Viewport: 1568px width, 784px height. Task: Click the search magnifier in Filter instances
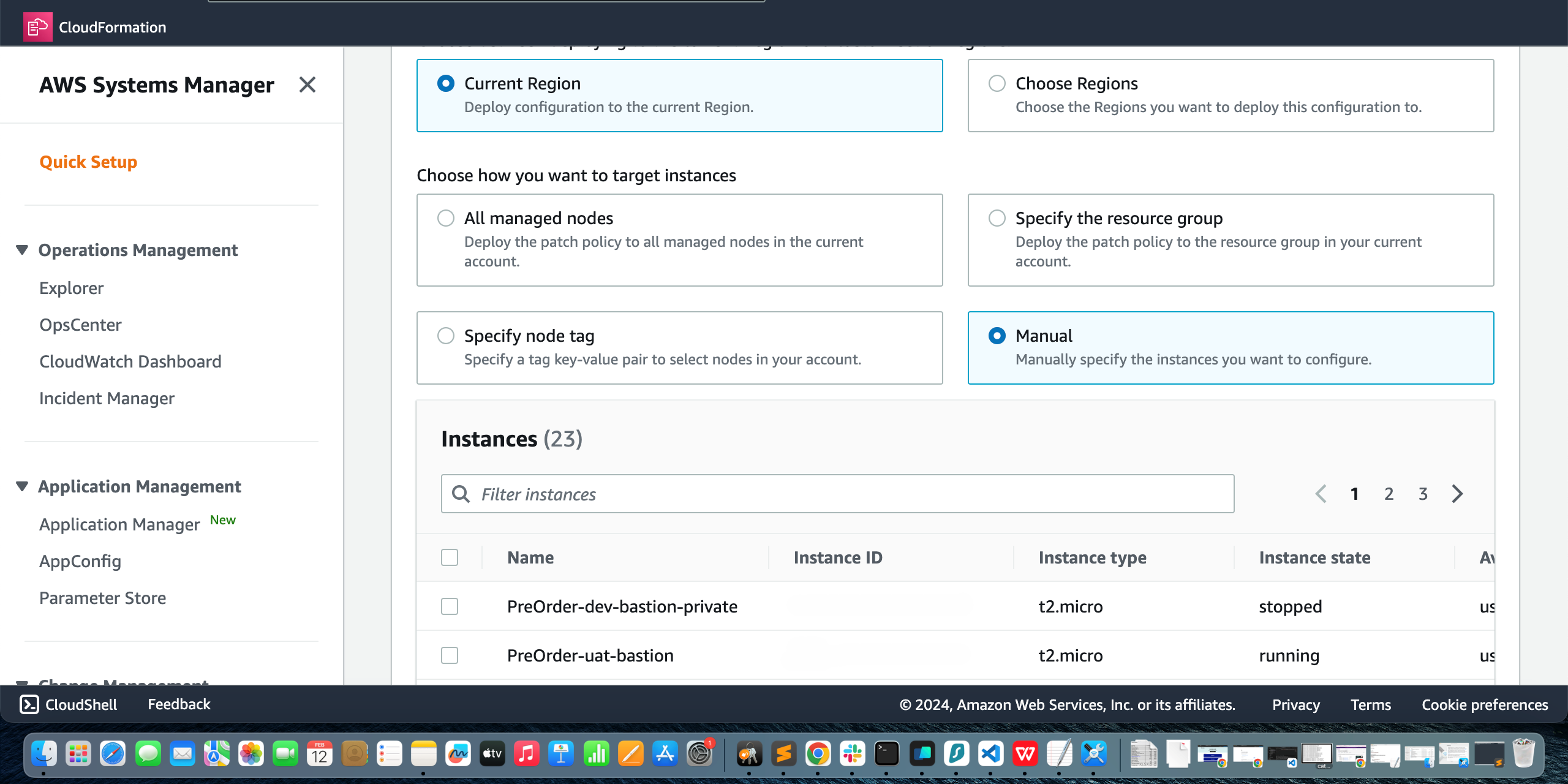tap(461, 494)
